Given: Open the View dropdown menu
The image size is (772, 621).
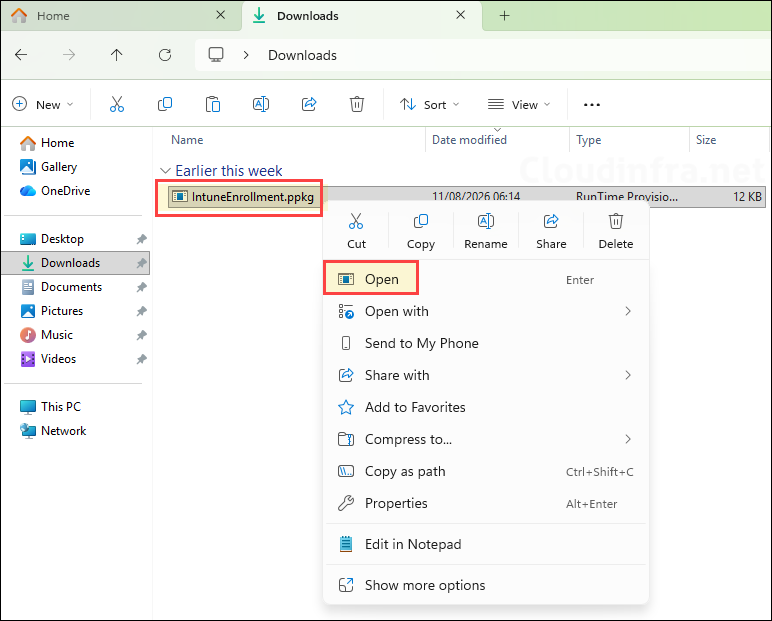Looking at the screenshot, I should [x=519, y=104].
